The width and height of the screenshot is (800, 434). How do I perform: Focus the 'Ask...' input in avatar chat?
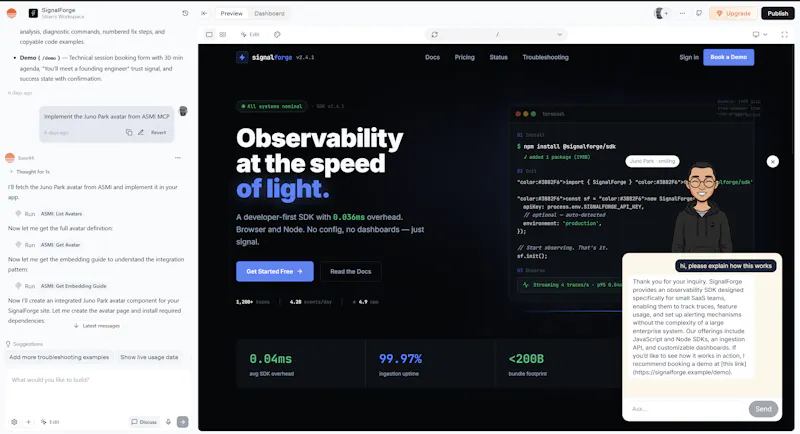[686, 409]
